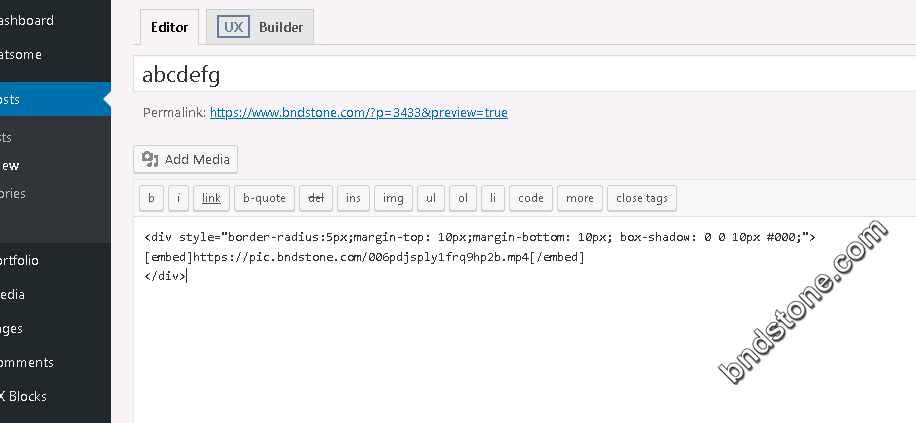
Task: Open the UX Builder tab
Action: [260, 27]
